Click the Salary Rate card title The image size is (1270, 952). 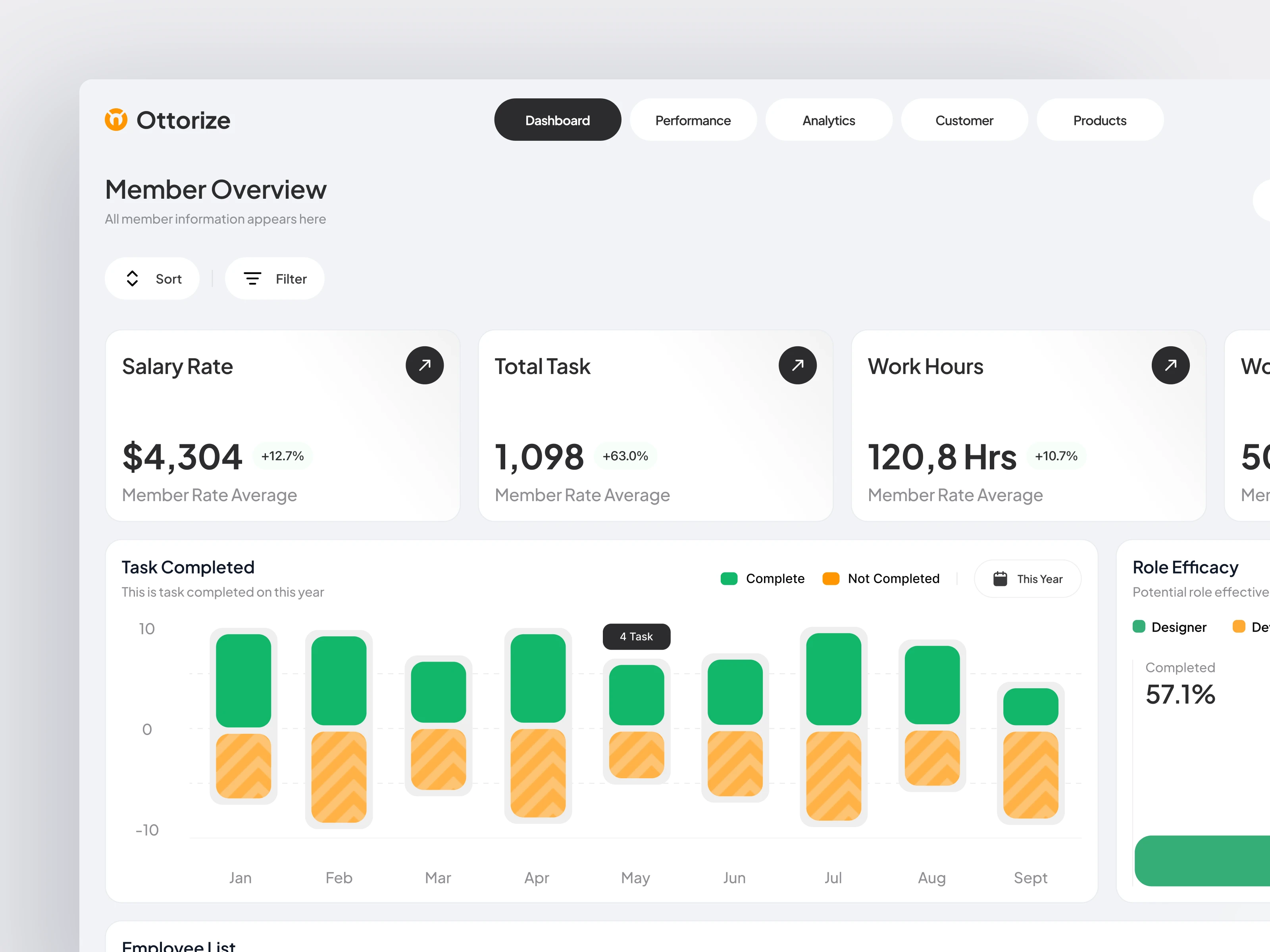(x=177, y=367)
